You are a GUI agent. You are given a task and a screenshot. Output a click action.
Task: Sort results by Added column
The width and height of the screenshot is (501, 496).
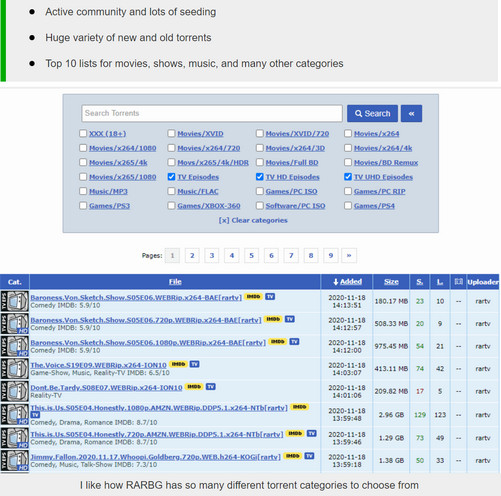(347, 282)
